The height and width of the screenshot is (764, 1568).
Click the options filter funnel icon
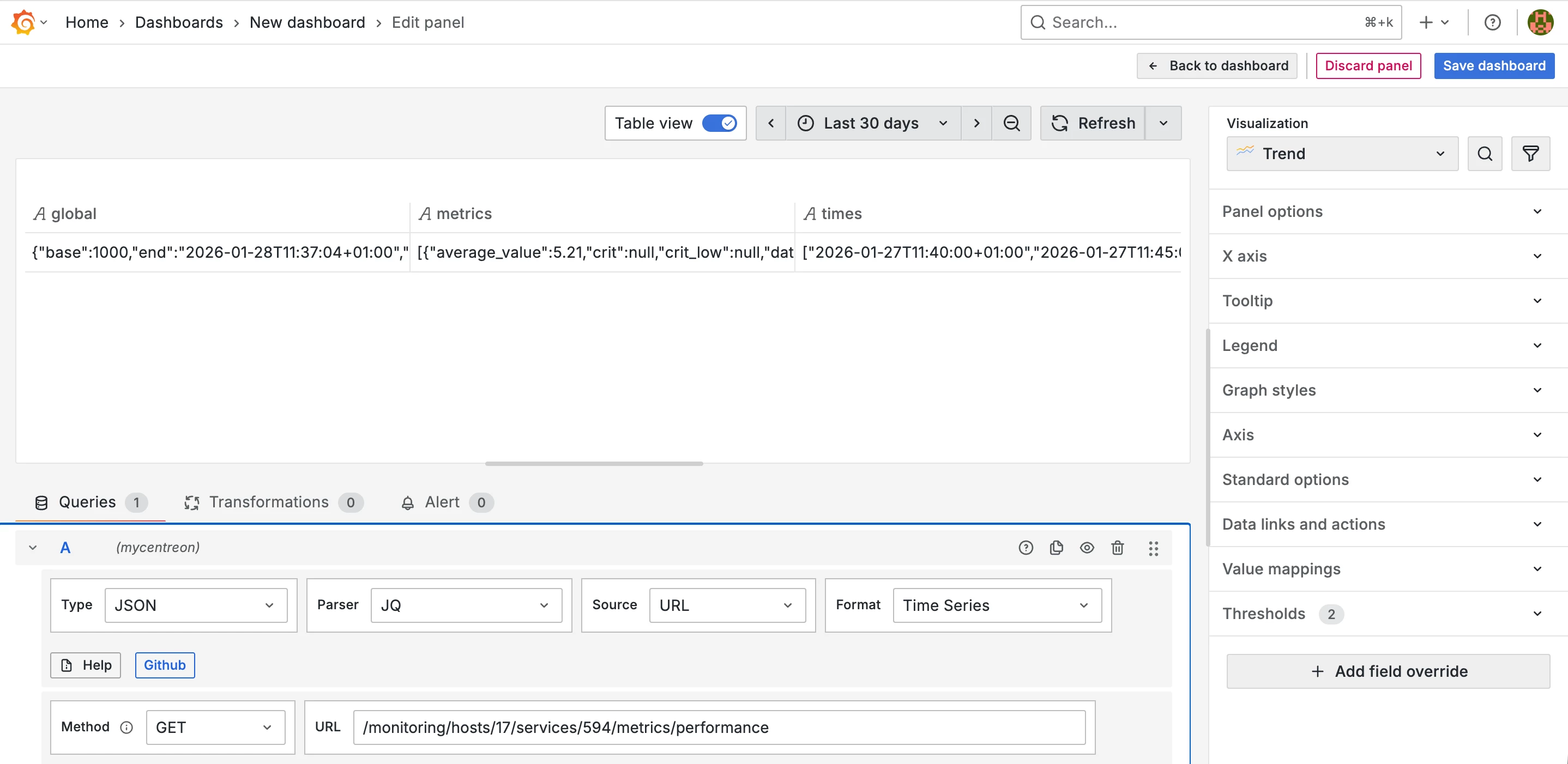[x=1530, y=154]
